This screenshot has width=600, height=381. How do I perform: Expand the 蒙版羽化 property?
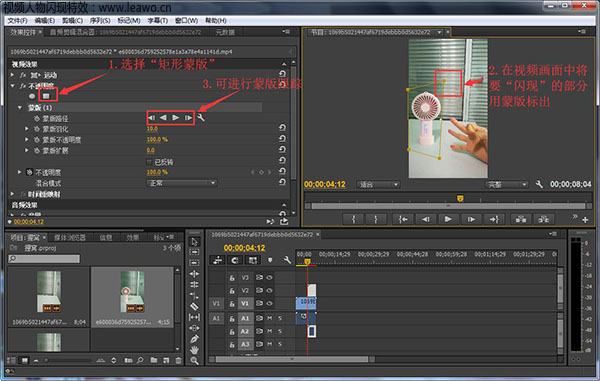27,129
